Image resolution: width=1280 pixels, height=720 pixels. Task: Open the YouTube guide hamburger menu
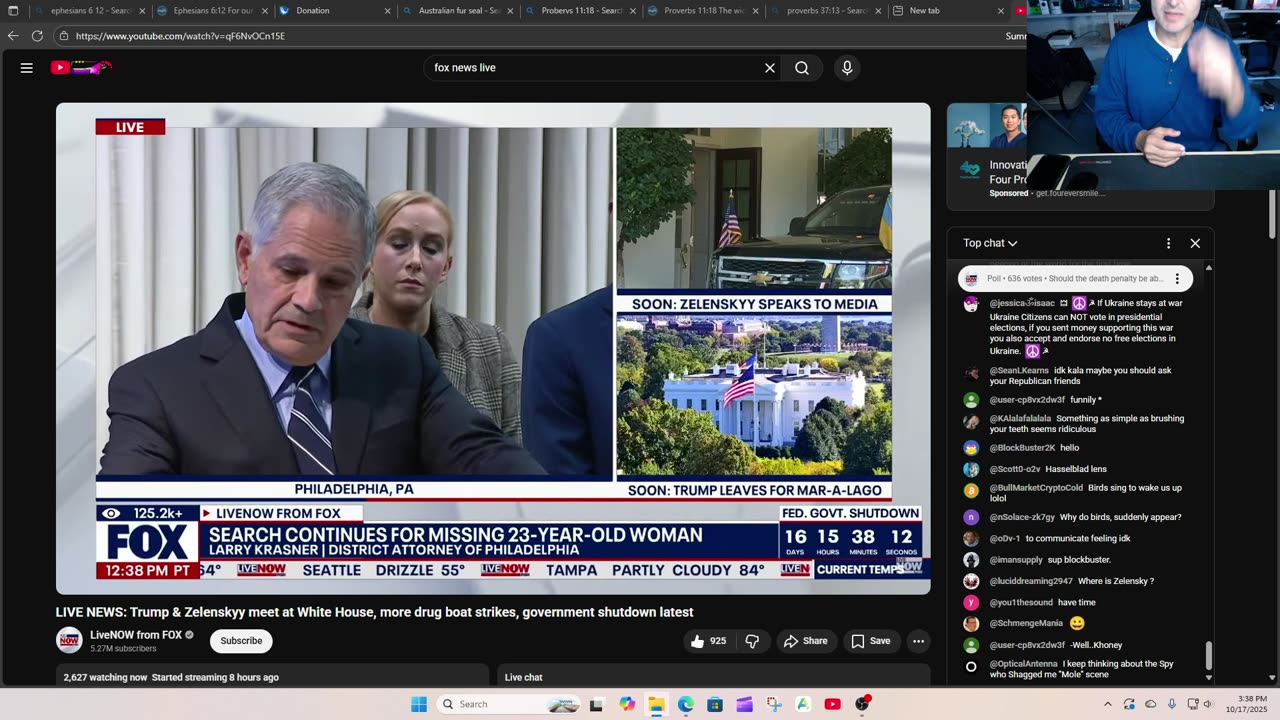27,68
